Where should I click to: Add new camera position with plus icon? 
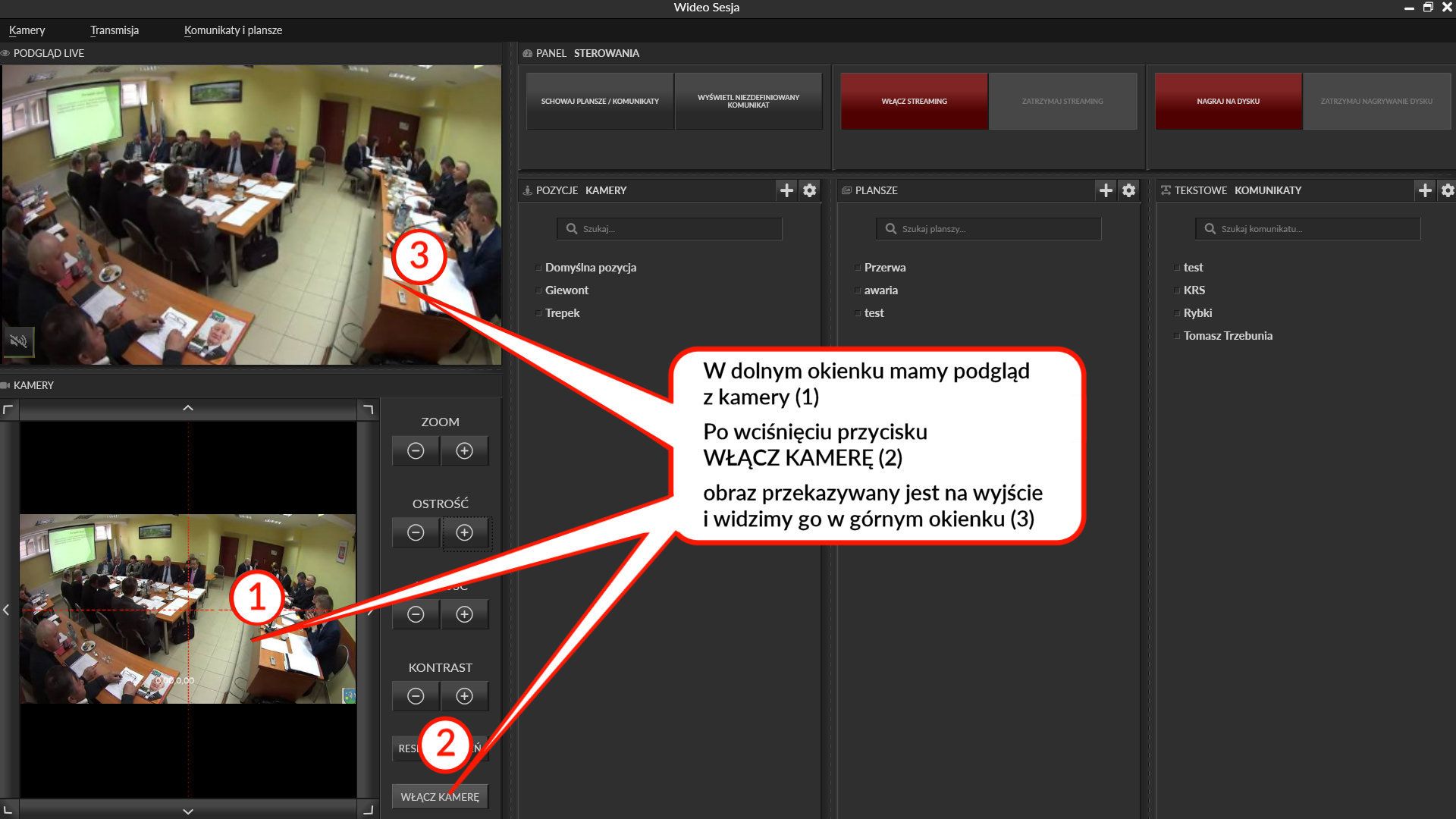pos(786,190)
